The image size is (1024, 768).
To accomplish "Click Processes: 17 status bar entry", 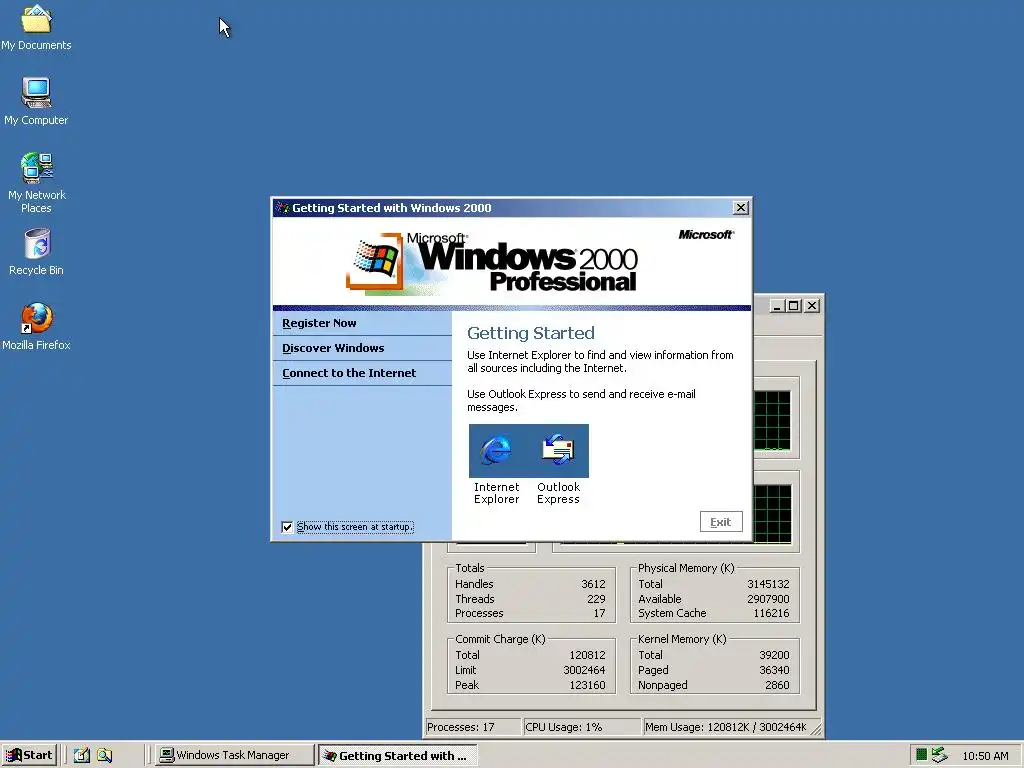I will pyautogui.click(x=473, y=727).
